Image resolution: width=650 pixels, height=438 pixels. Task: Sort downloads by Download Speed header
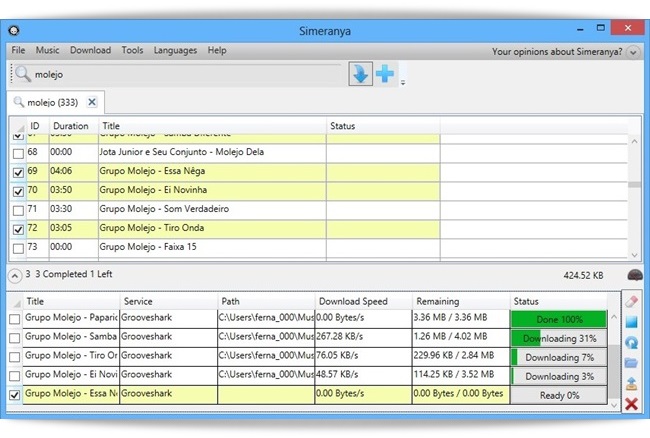pos(364,301)
